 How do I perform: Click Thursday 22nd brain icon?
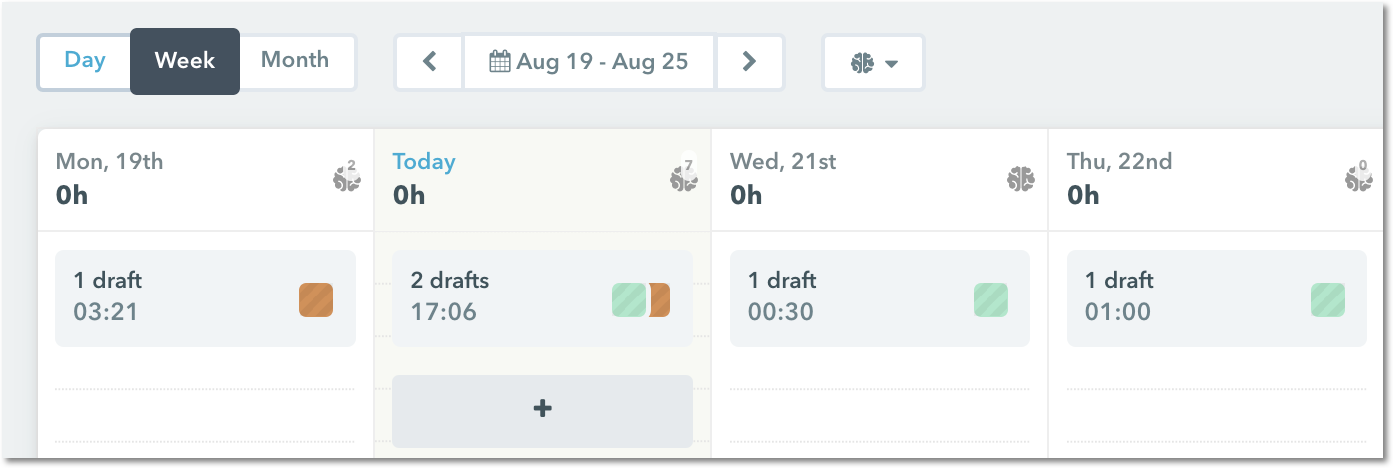[1358, 177]
